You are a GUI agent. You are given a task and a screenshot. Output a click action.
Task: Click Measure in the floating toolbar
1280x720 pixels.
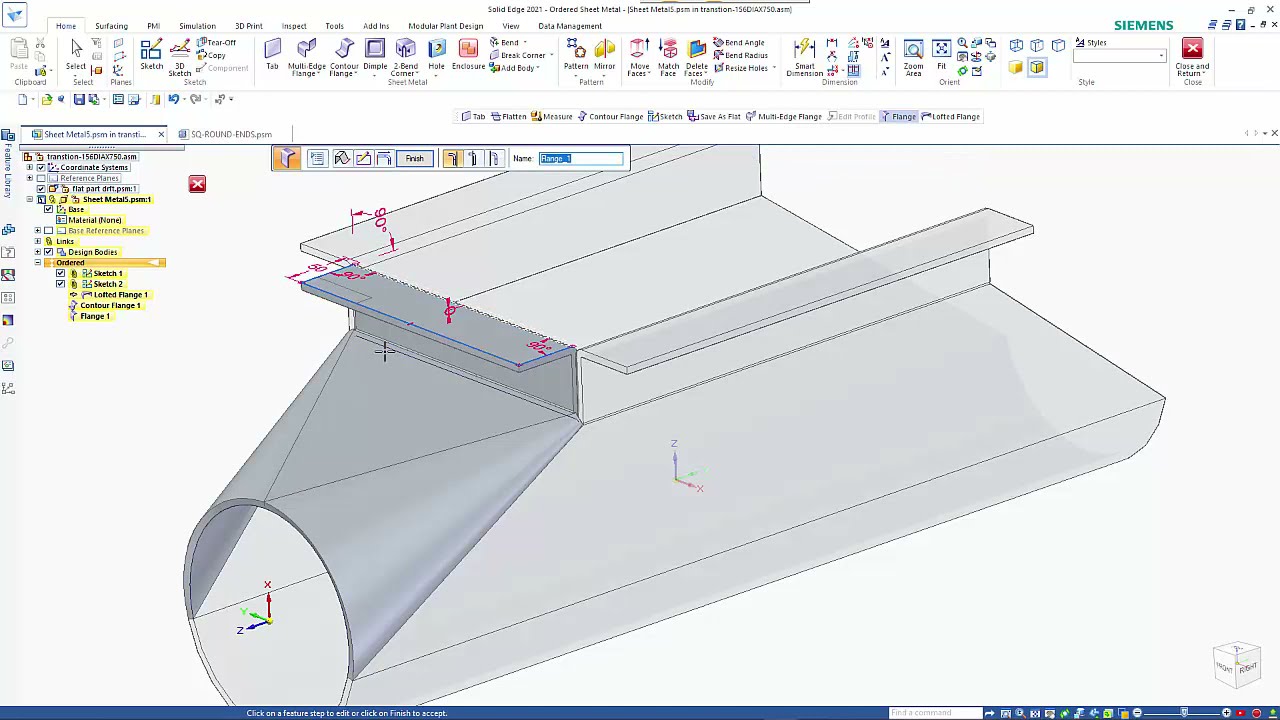[x=552, y=117]
